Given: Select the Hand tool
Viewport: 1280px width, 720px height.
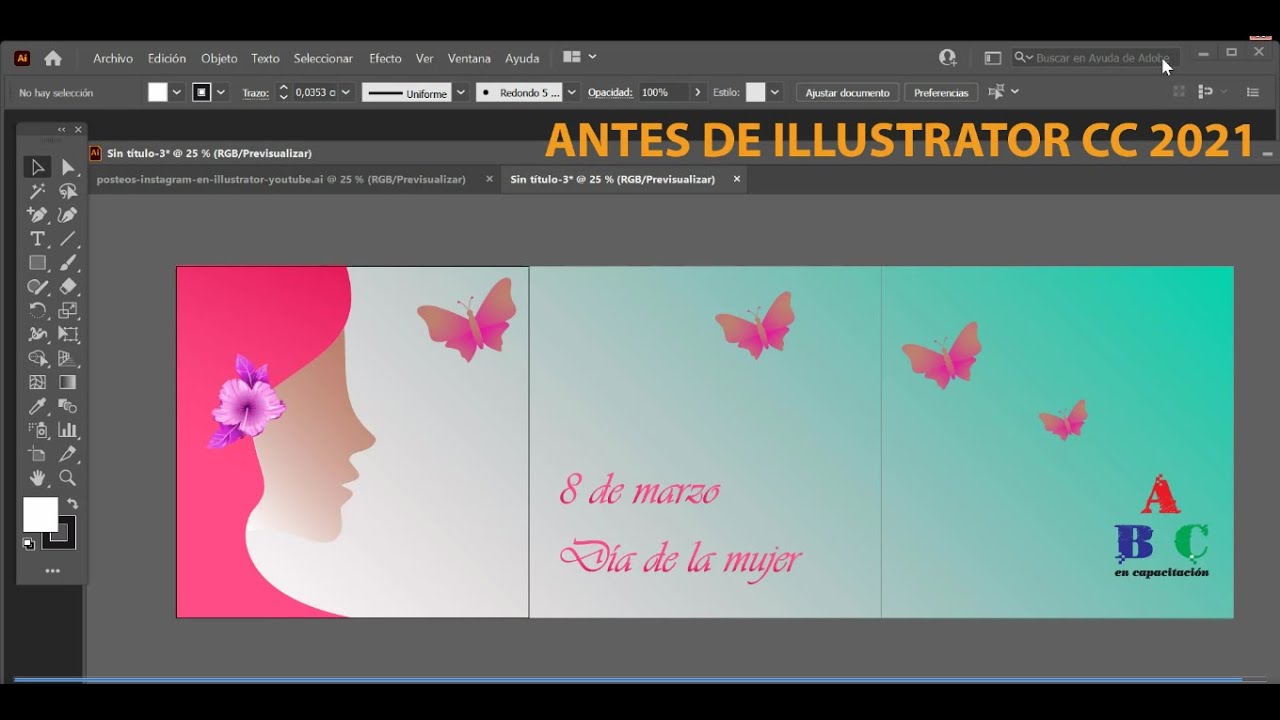Looking at the screenshot, I should (x=37, y=478).
